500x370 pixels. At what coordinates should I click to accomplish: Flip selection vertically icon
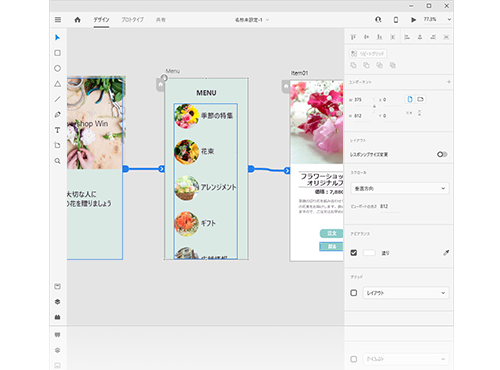tap(419, 113)
